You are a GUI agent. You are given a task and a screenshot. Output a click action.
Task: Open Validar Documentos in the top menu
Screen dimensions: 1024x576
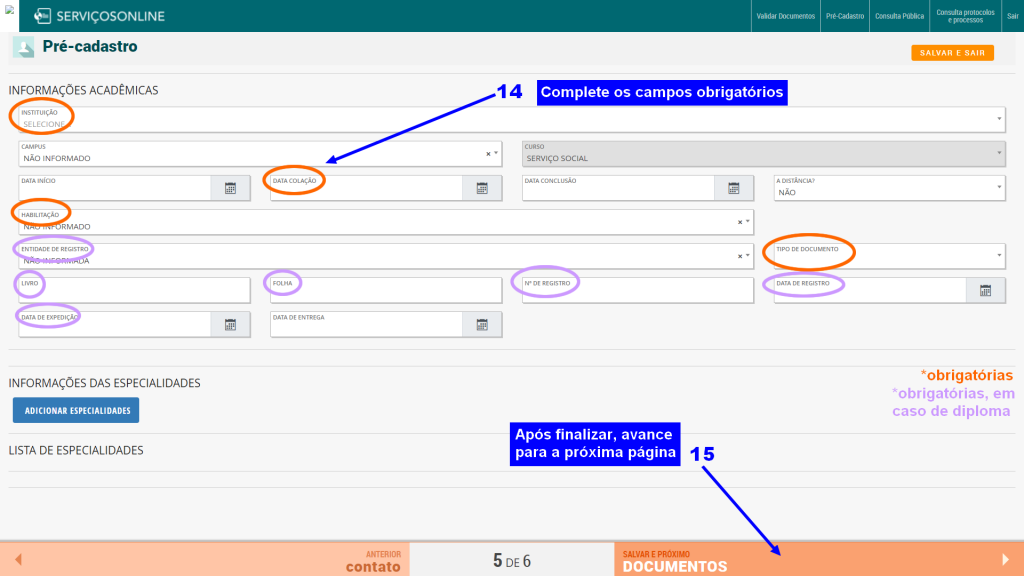click(785, 17)
